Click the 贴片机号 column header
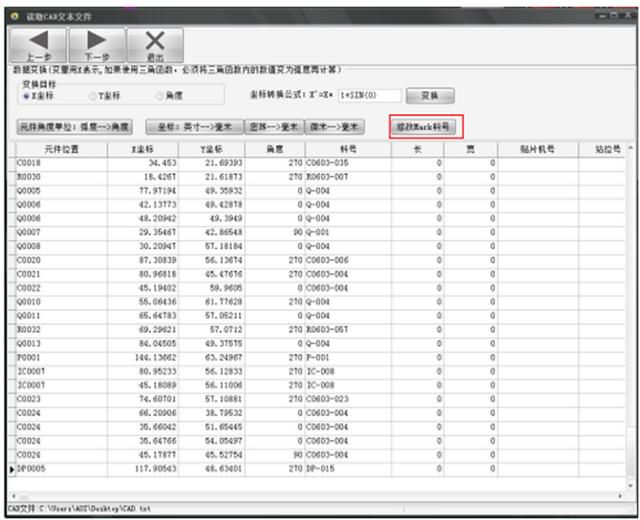 [x=538, y=149]
